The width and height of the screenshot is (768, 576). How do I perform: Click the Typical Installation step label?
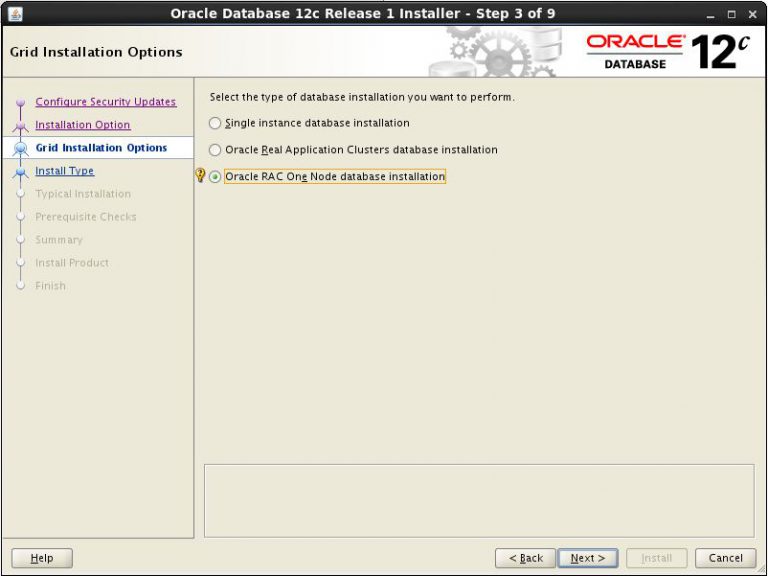[x=83, y=194]
